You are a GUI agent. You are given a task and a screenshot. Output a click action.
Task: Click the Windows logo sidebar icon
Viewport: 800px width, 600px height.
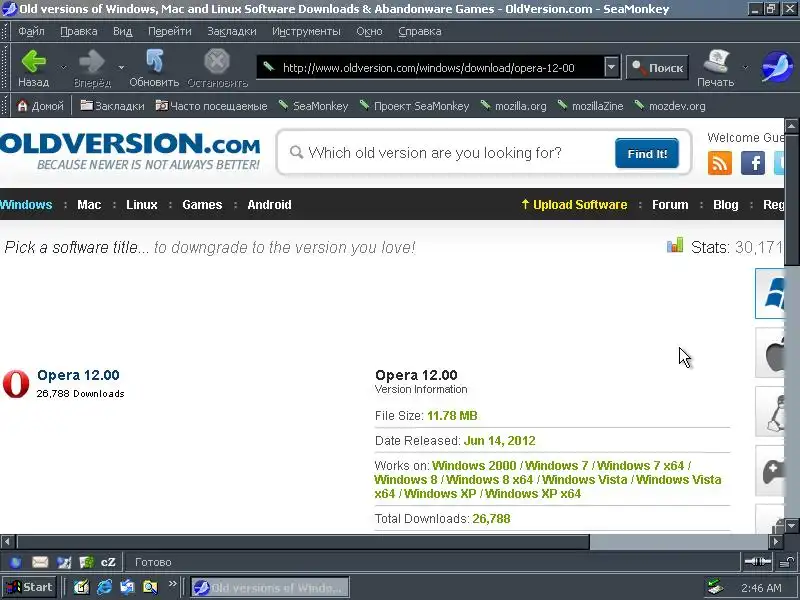coord(770,293)
